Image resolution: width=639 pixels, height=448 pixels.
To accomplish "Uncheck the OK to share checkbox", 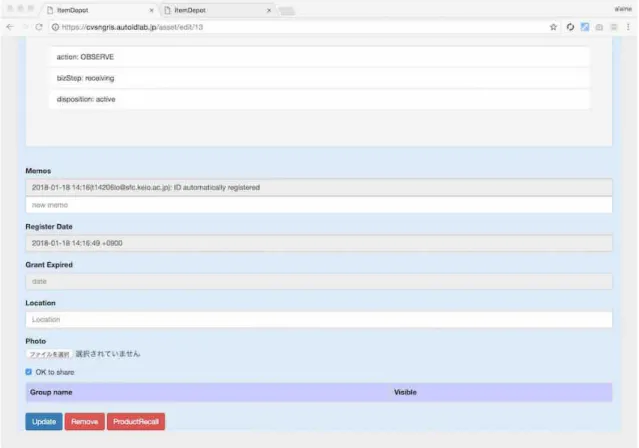I will pos(29,372).
